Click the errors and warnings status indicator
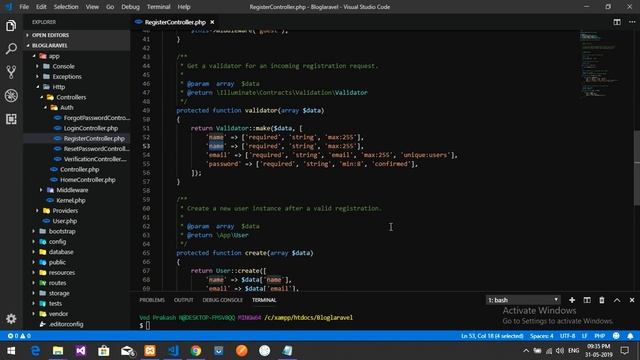Viewport: 640px width, 360px height. 19,336
